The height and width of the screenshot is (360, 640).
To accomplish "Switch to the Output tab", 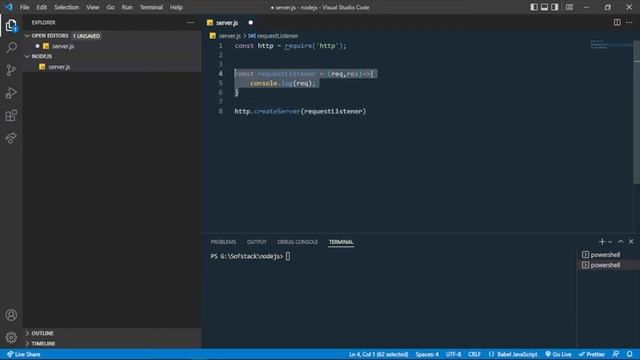I will click(x=256, y=242).
